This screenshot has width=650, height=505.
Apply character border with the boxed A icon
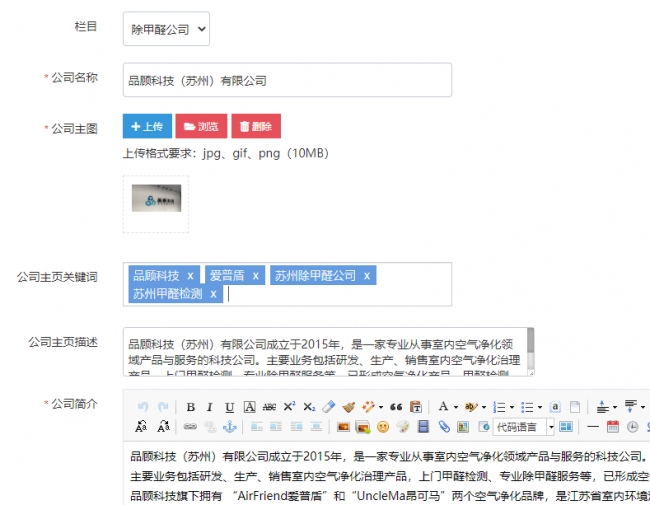[249, 407]
